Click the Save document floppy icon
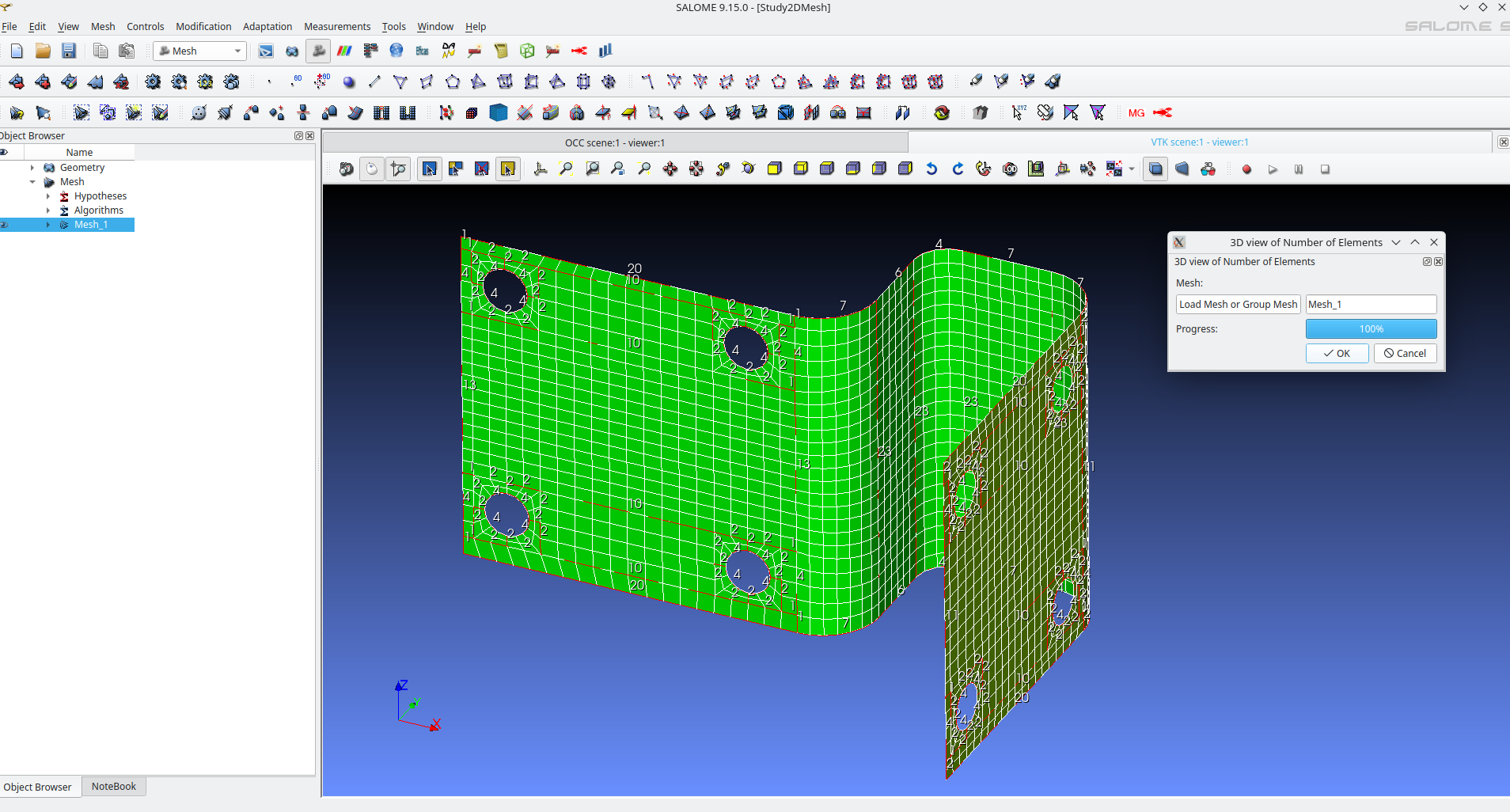The height and width of the screenshot is (812, 1510). click(69, 51)
